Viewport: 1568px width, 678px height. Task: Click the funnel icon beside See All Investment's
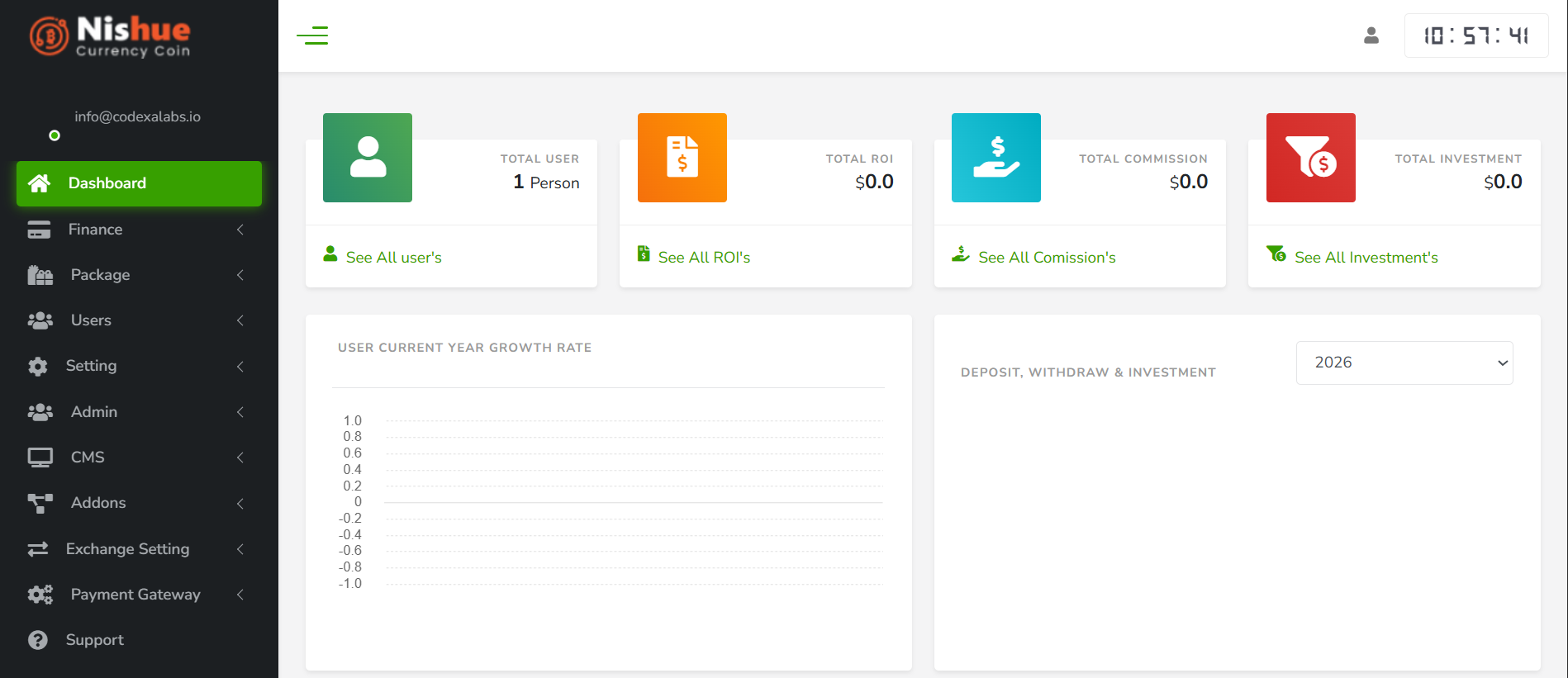click(x=1276, y=254)
